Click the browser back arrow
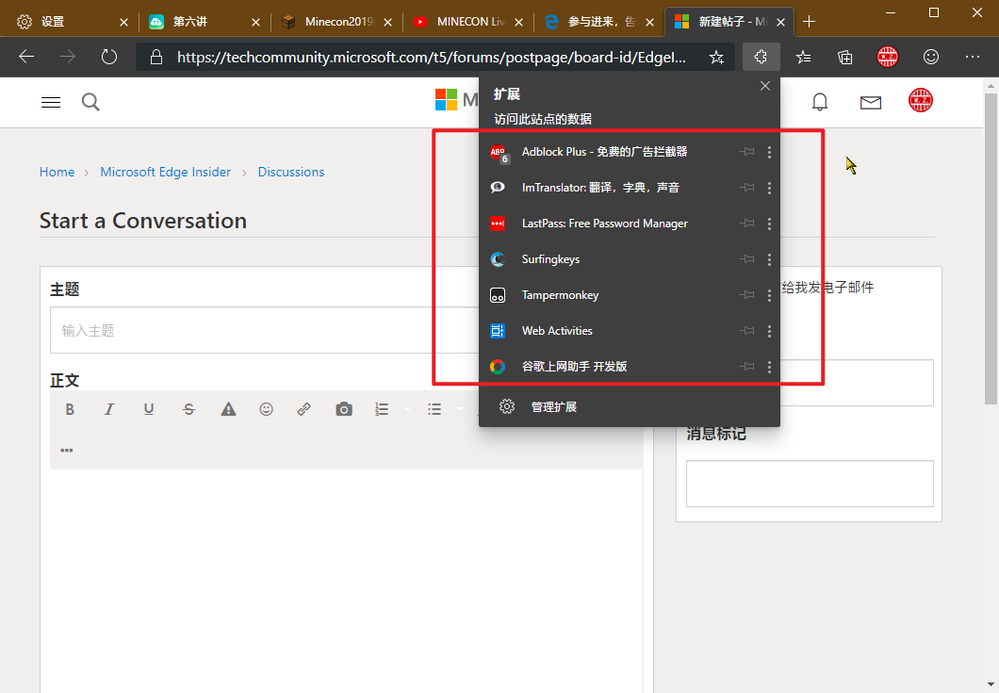 coord(26,57)
